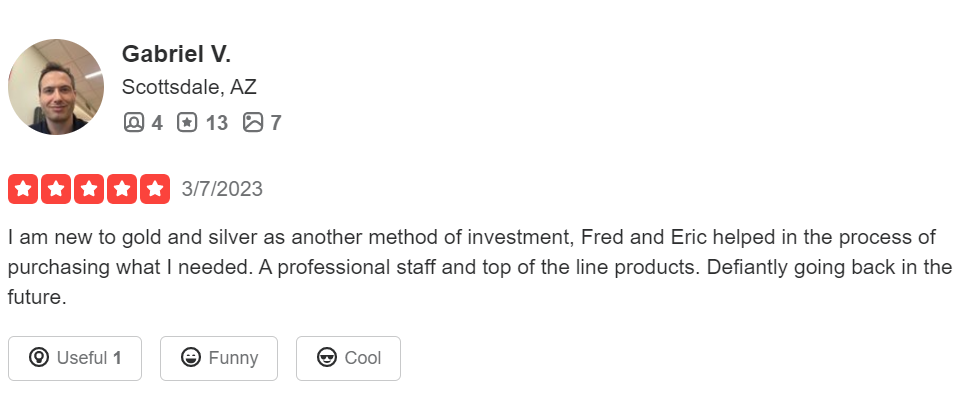Select the fifth red rating star
Viewport: 971px width, 393px height.
(x=155, y=189)
